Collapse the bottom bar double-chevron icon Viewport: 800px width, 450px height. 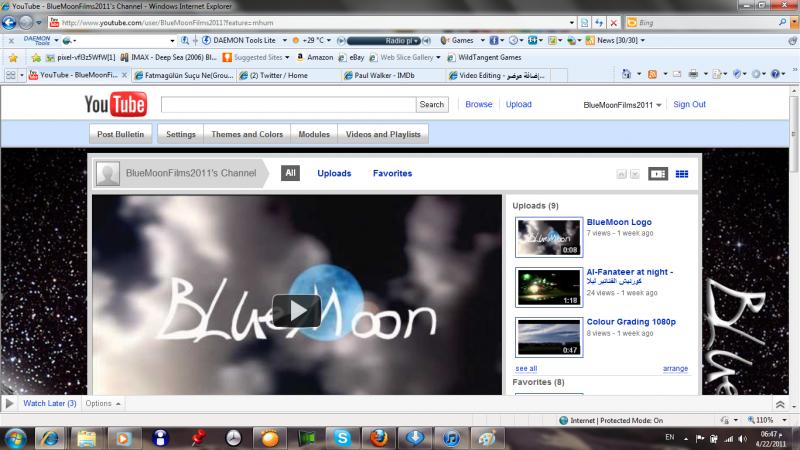[x=780, y=405]
